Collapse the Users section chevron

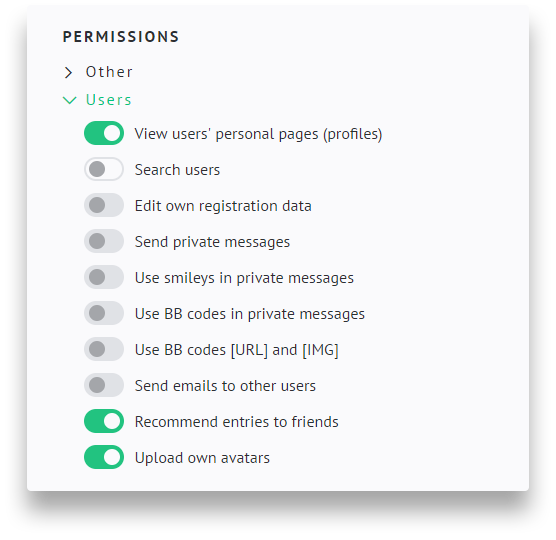pos(70,100)
